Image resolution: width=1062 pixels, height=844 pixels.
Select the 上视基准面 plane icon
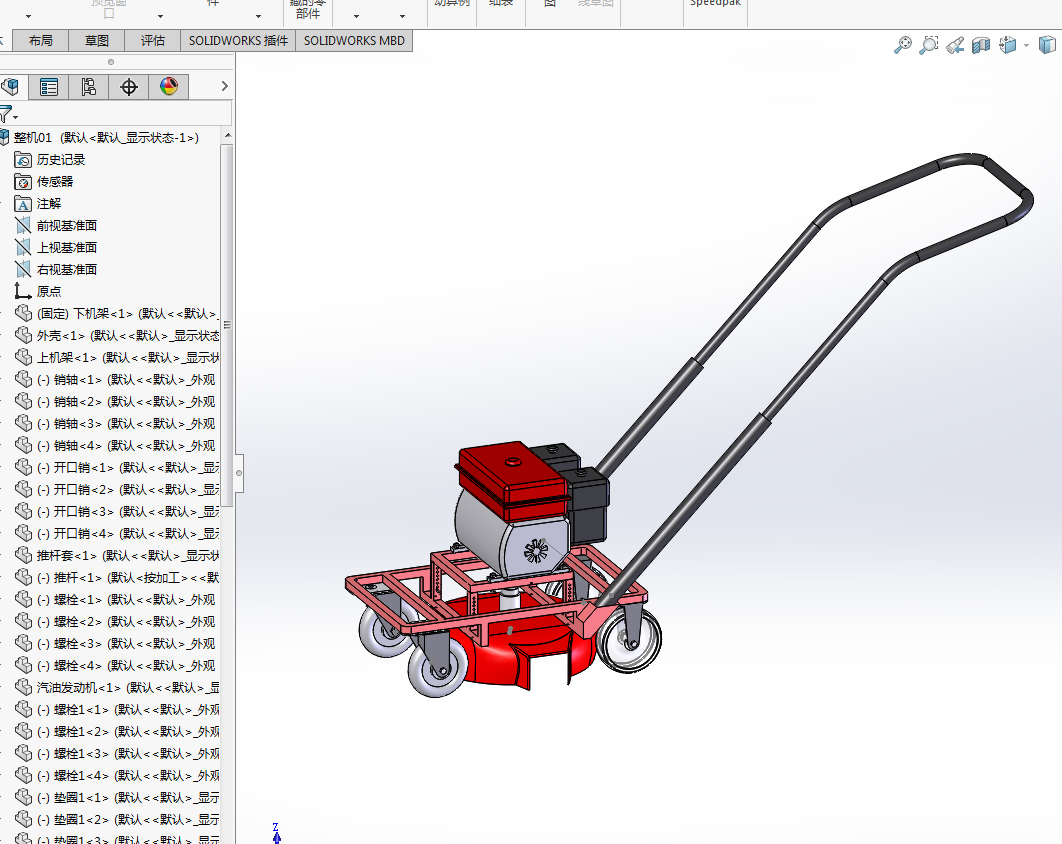coord(23,247)
